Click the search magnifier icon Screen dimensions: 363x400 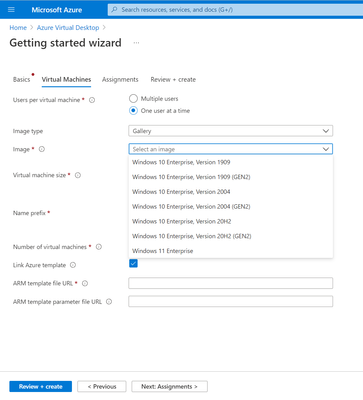pos(114,10)
